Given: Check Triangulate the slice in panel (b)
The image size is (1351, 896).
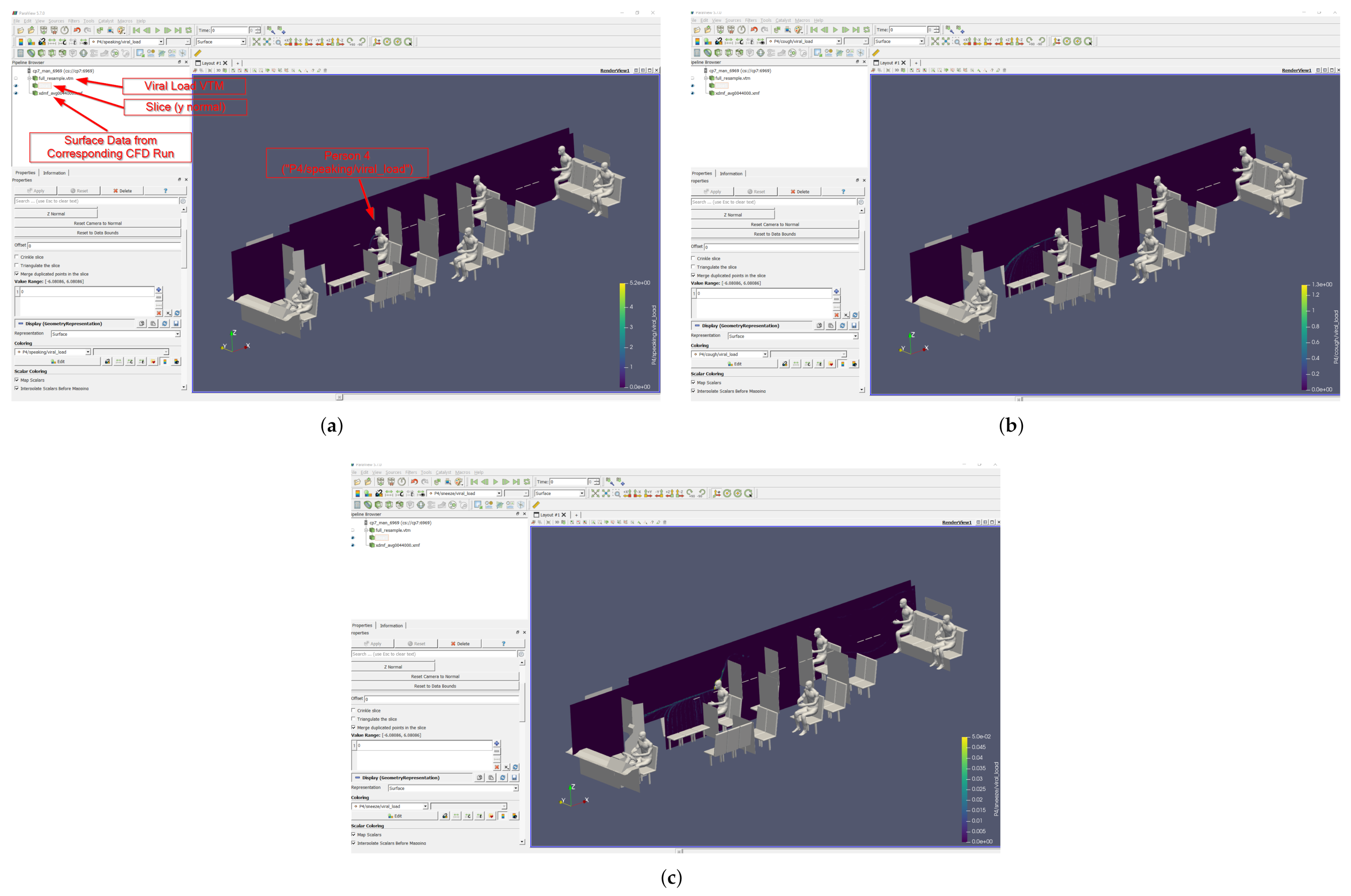Looking at the screenshot, I should point(693,267).
